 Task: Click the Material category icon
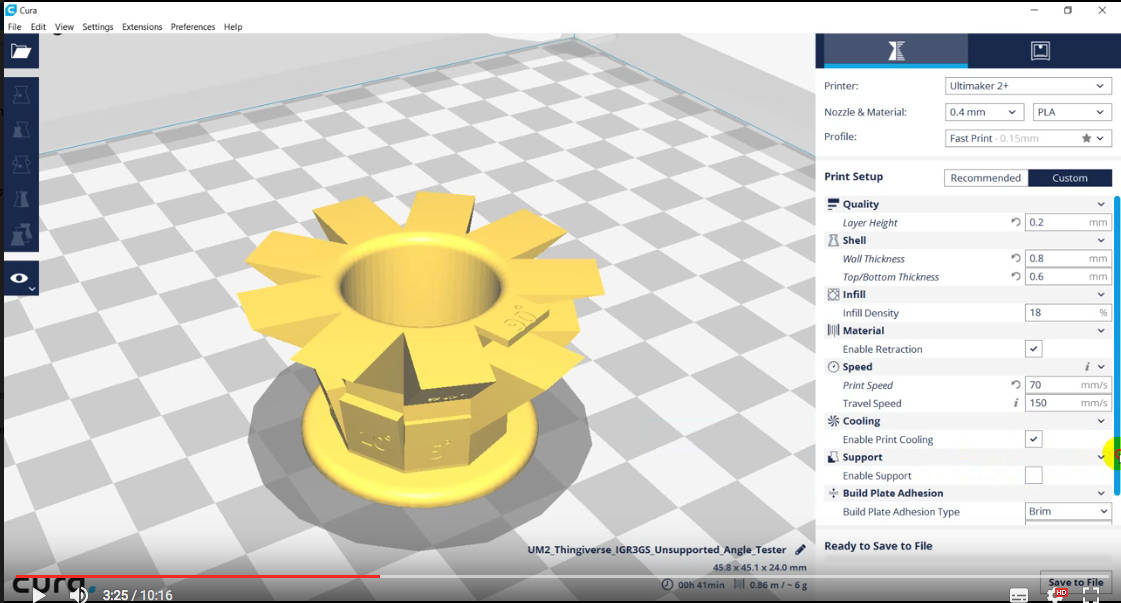click(833, 330)
